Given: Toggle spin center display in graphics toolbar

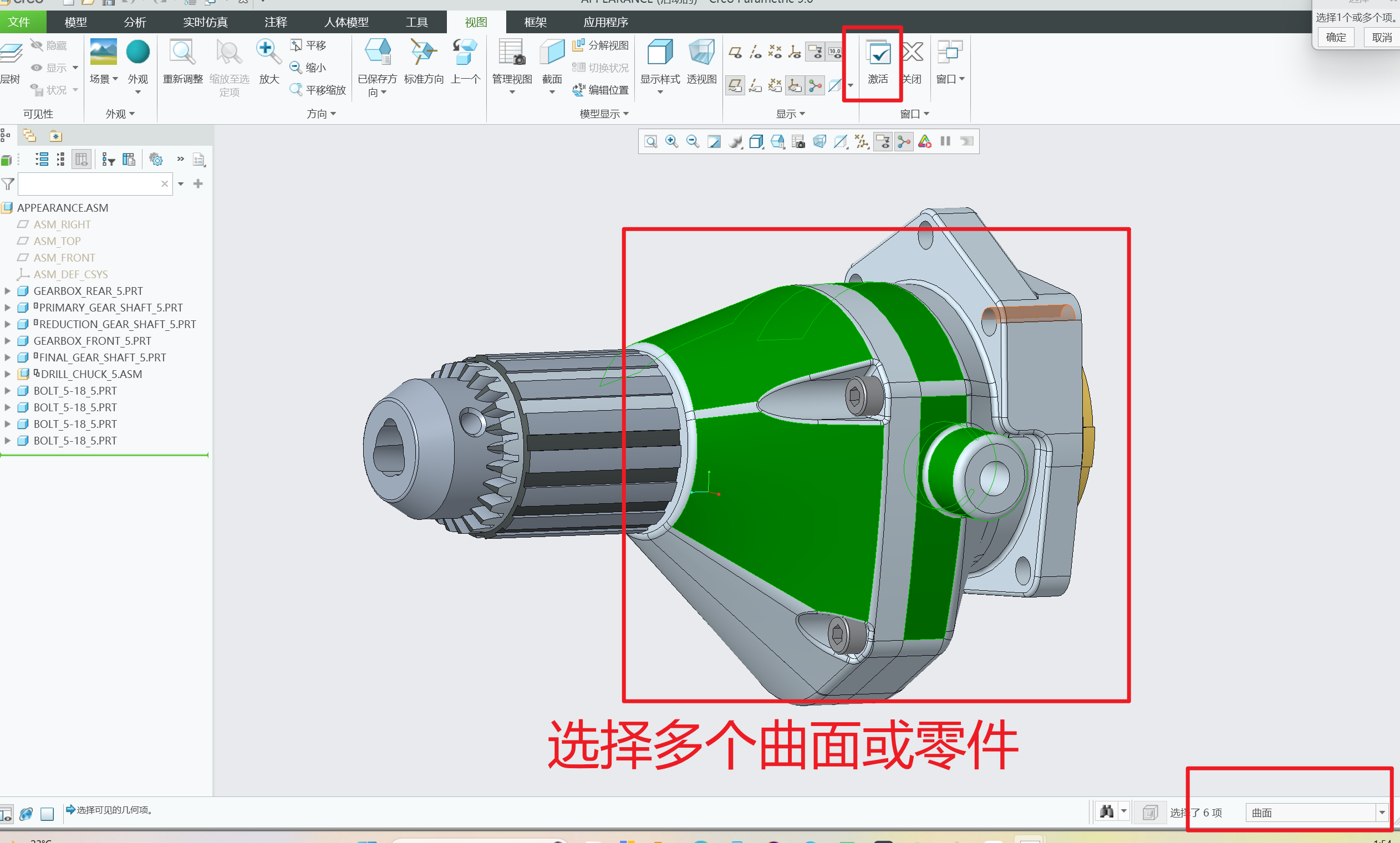Looking at the screenshot, I should point(903,141).
